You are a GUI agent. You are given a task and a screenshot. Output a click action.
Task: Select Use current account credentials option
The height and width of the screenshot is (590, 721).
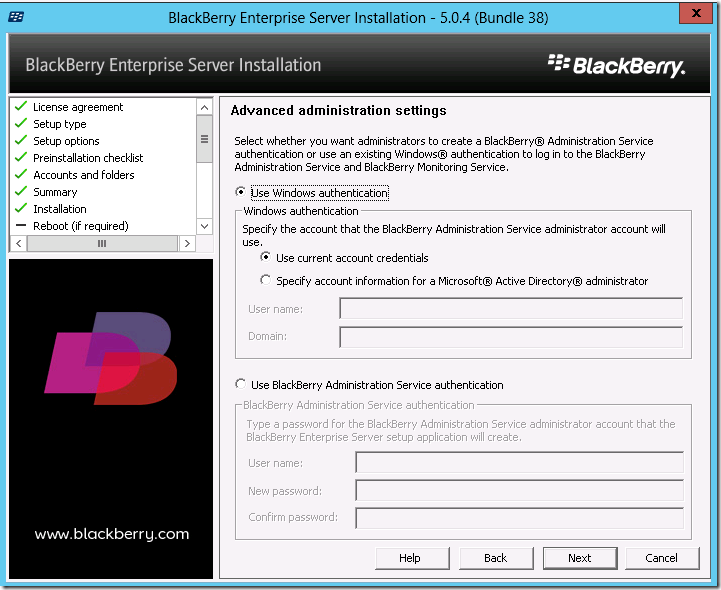265,257
